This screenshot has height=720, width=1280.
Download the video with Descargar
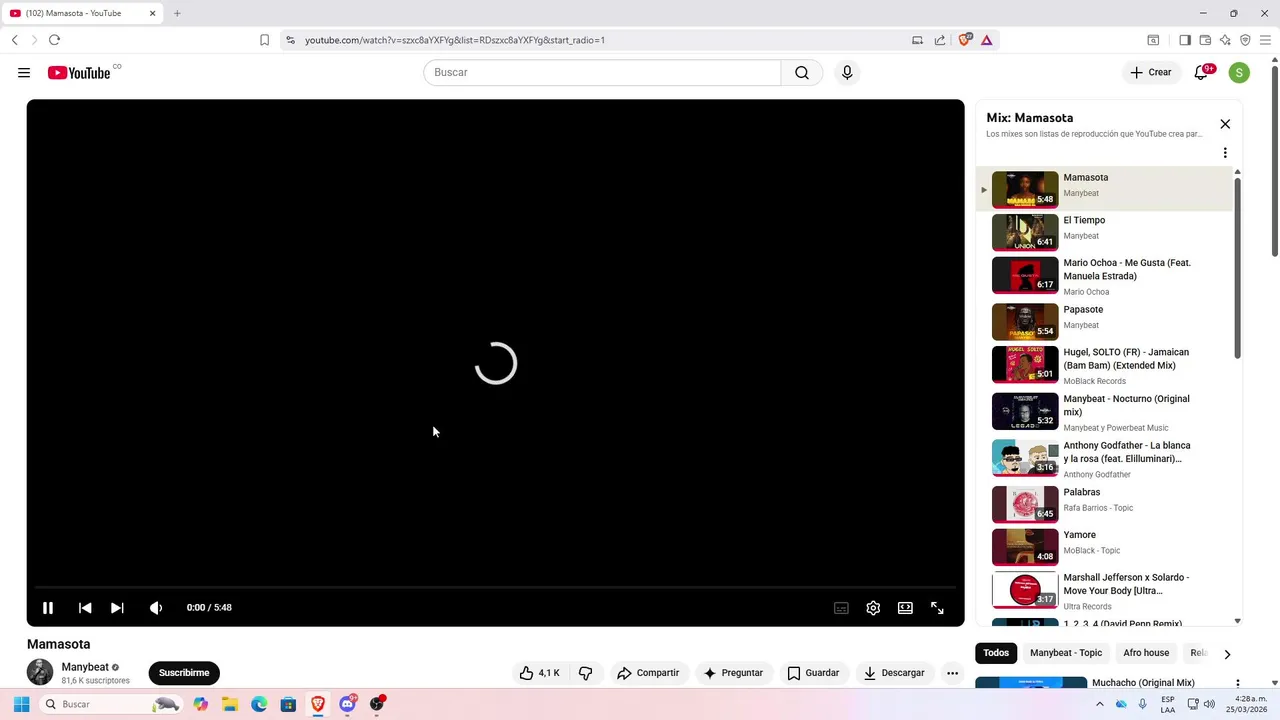894,673
